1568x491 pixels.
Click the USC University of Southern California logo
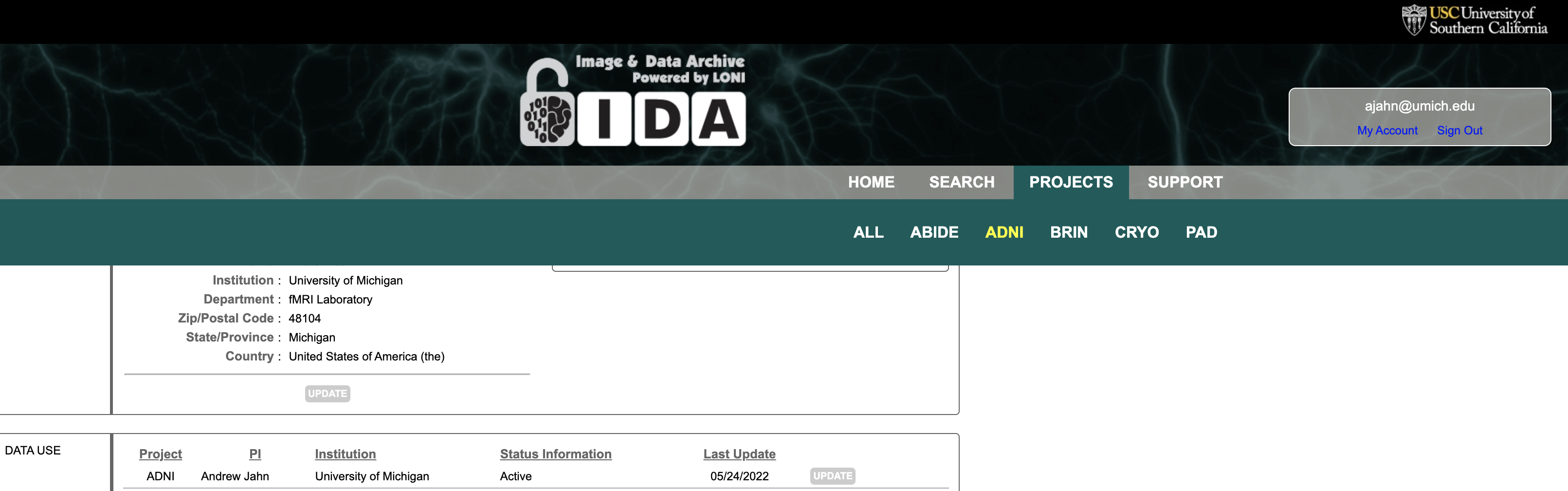[1474, 20]
